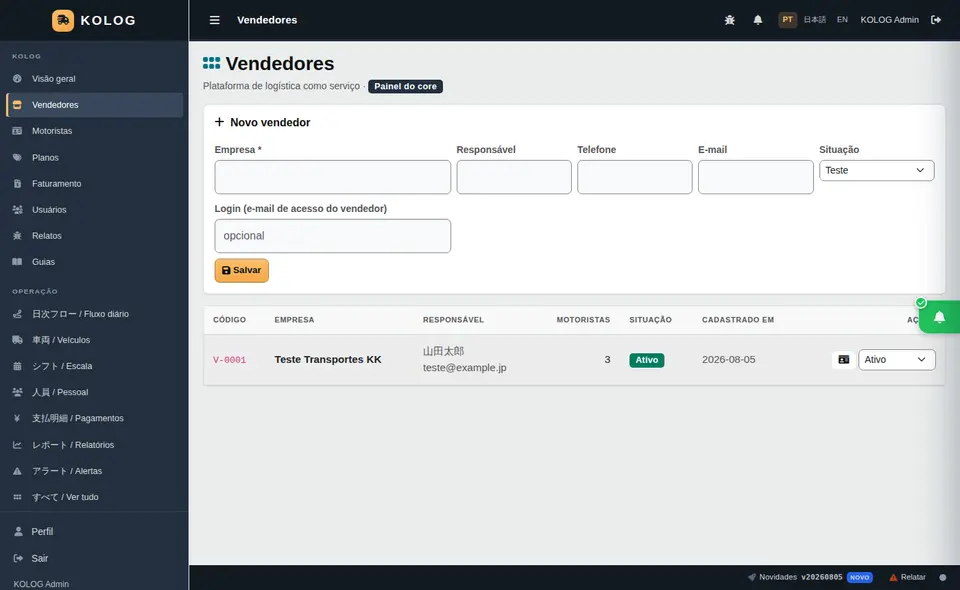This screenshot has width=960, height=590.
Task: Click the Relatar link in the footer
Action: click(x=907, y=577)
